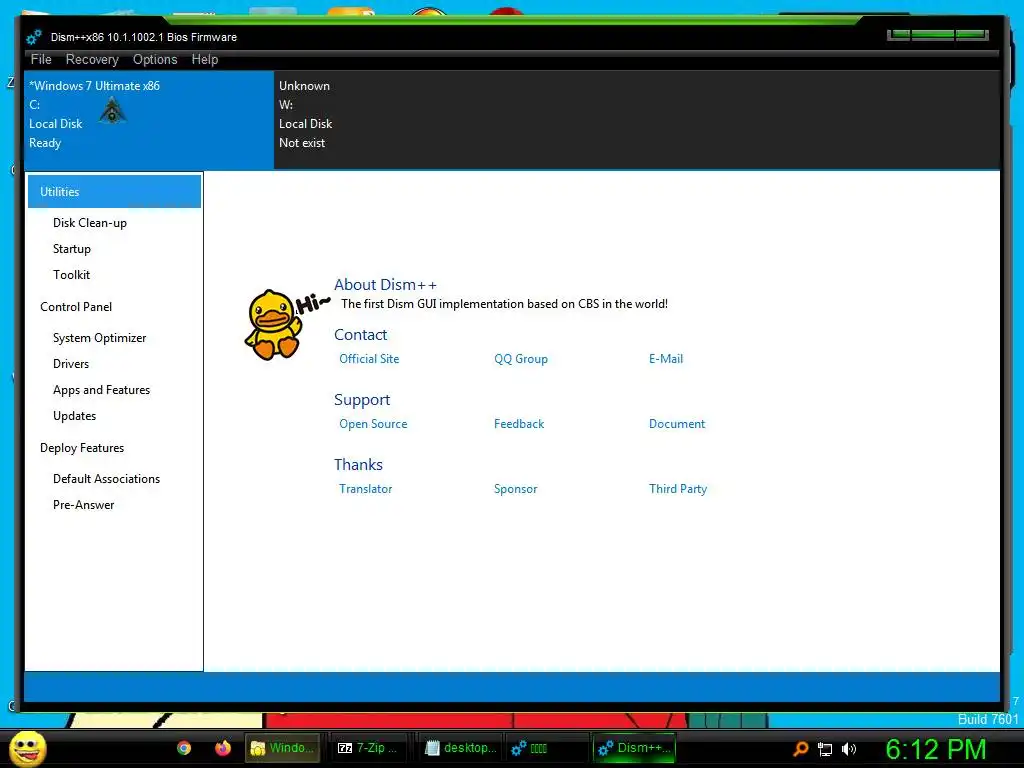
Task: Open the File menu
Action: click(x=41, y=59)
